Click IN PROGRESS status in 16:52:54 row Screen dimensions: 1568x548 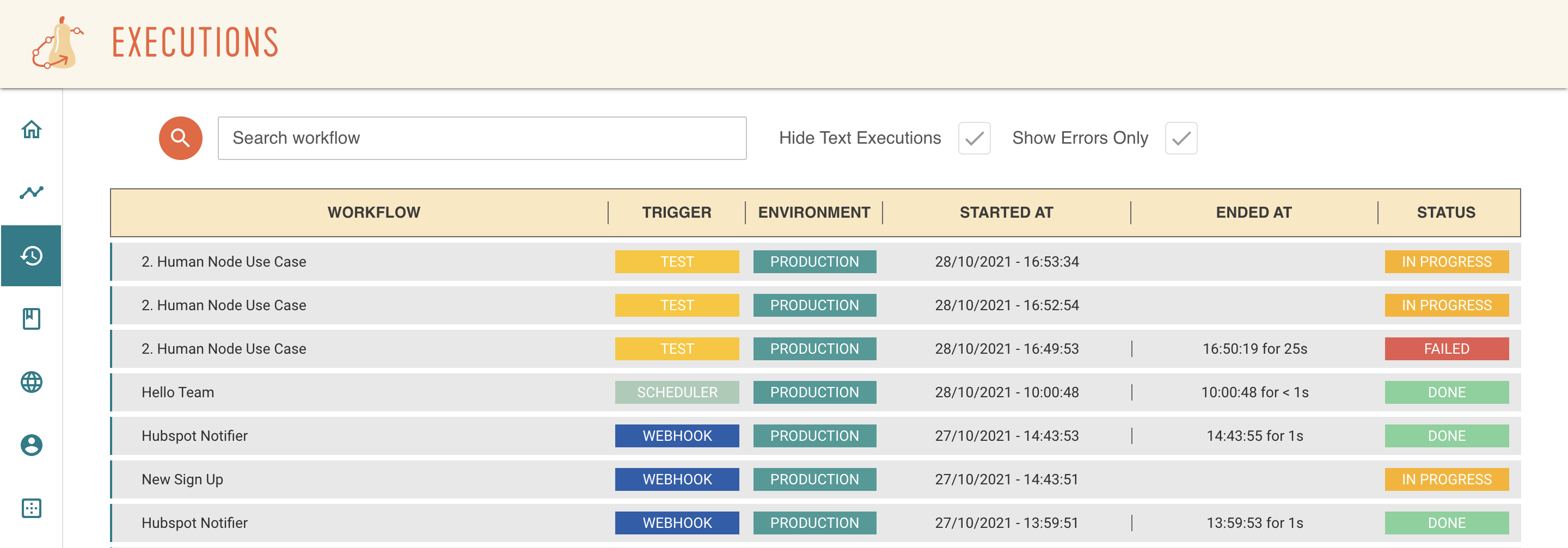pyautogui.click(x=1446, y=305)
